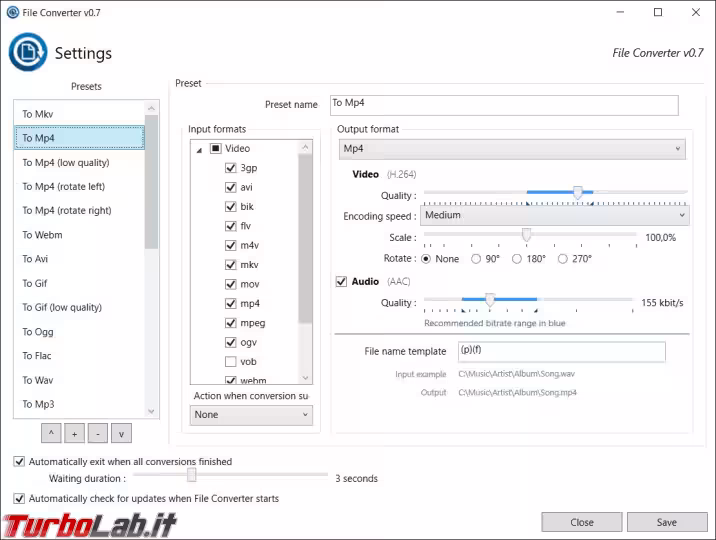The width and height of the screenshot is (716, 540).
Task: Toggle automatically exit when conversions finished
Action: point(19,461)
